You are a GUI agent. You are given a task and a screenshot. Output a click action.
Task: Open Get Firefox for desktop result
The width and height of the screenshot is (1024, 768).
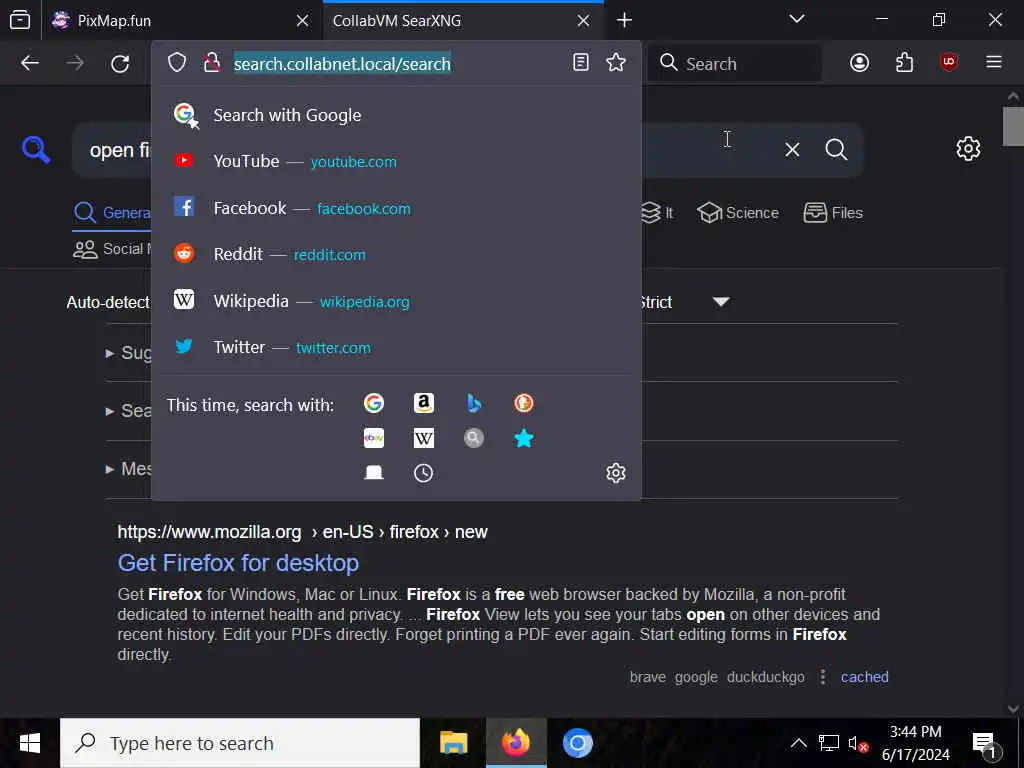[x=238, y=563]
